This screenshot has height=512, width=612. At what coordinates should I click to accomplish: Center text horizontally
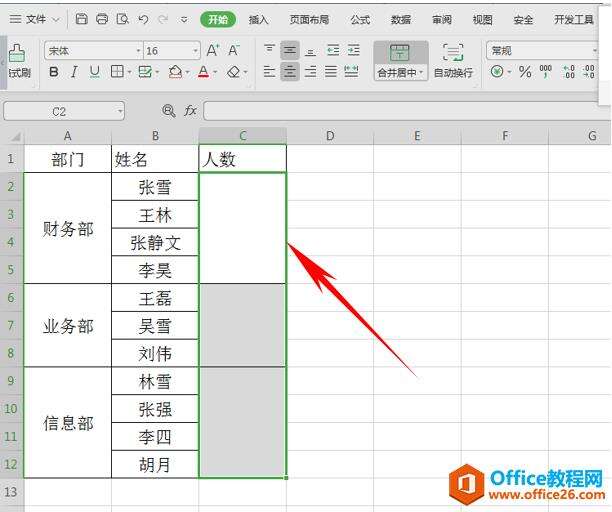[290, 72]
